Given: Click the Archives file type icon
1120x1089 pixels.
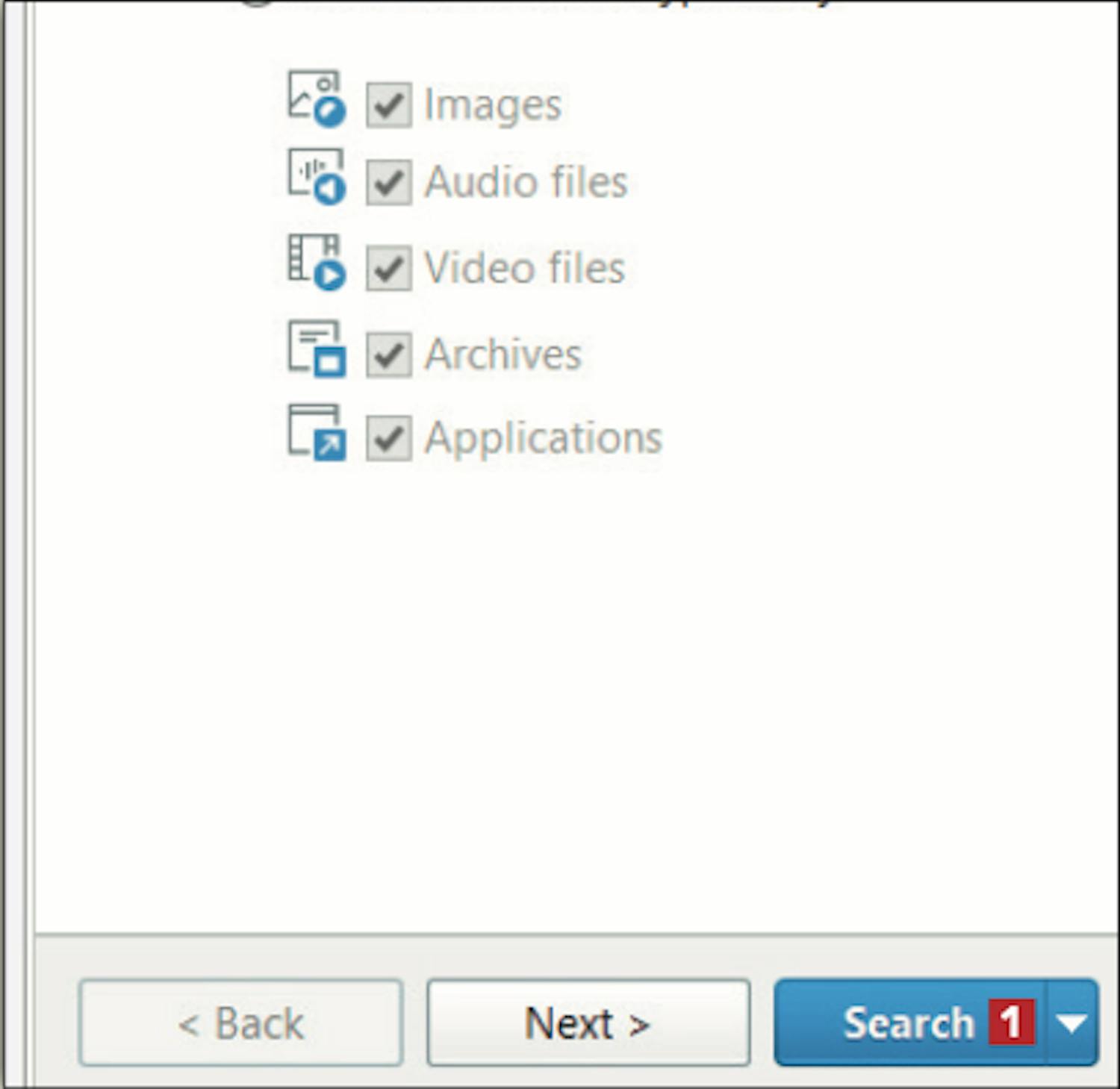Looking at the screenshot, I should [317, 349].
